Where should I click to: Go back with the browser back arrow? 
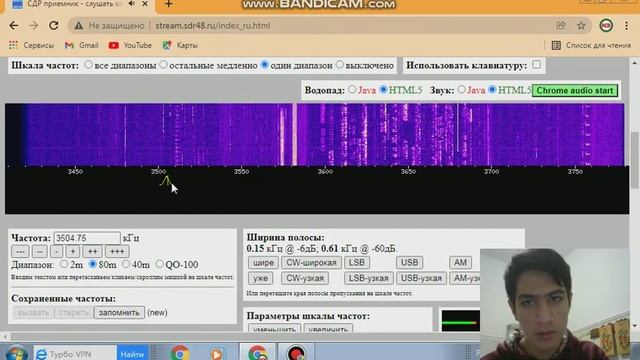[14, 26]
